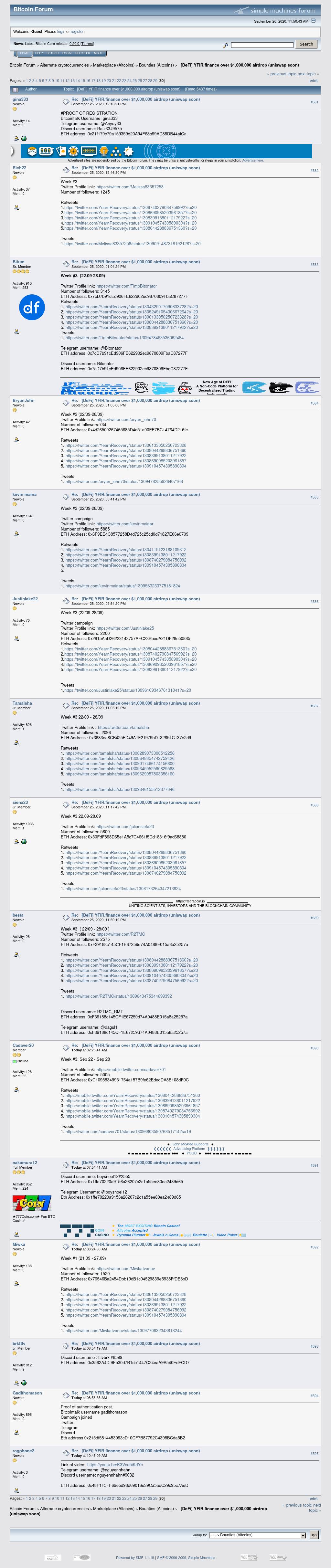Viewport: 331px width, 1568px height.
Task: Click the Search button in header
Action: click(x=306, y=44)
